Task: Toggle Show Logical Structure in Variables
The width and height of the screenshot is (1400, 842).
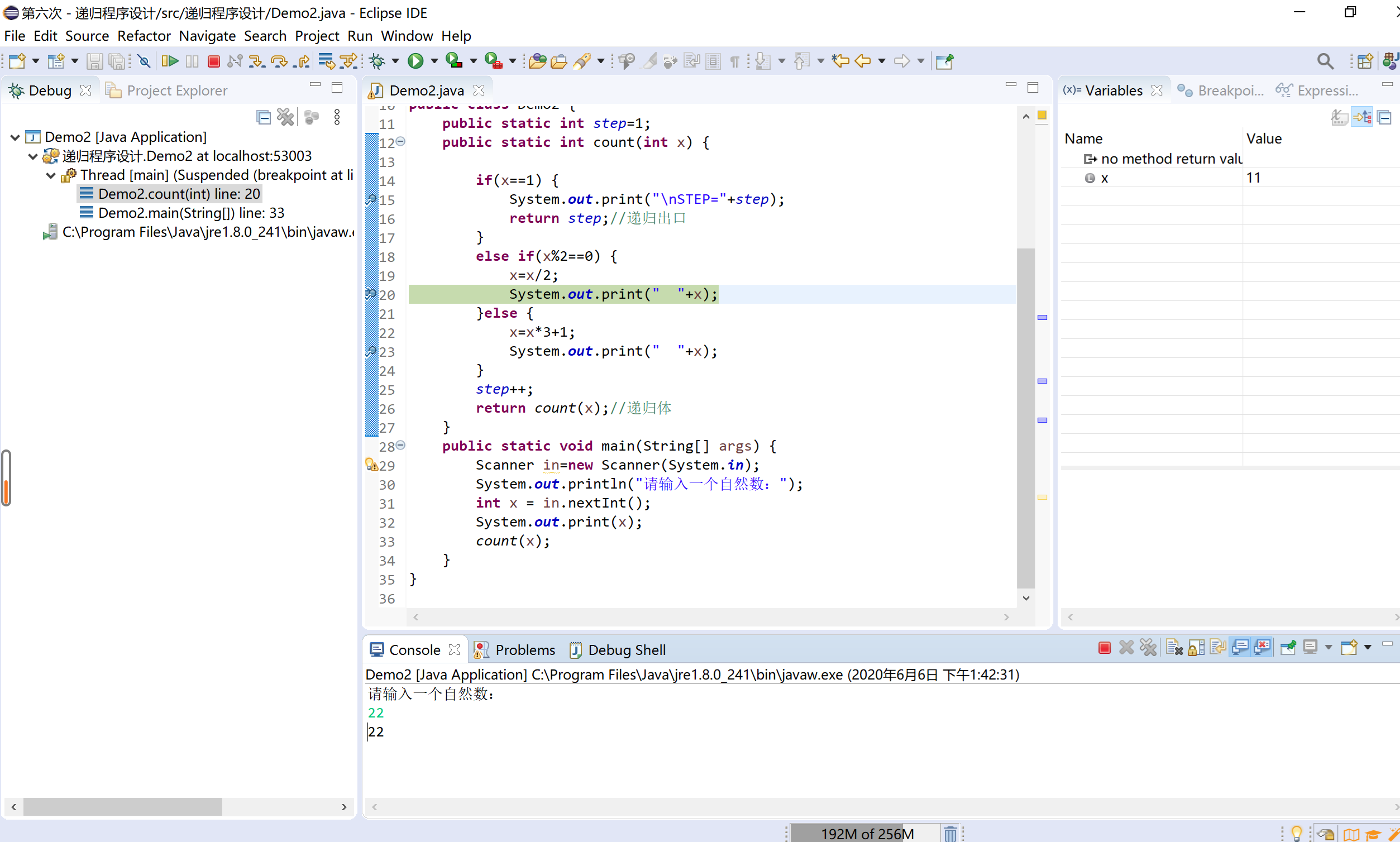Action: coord(1362,117)
